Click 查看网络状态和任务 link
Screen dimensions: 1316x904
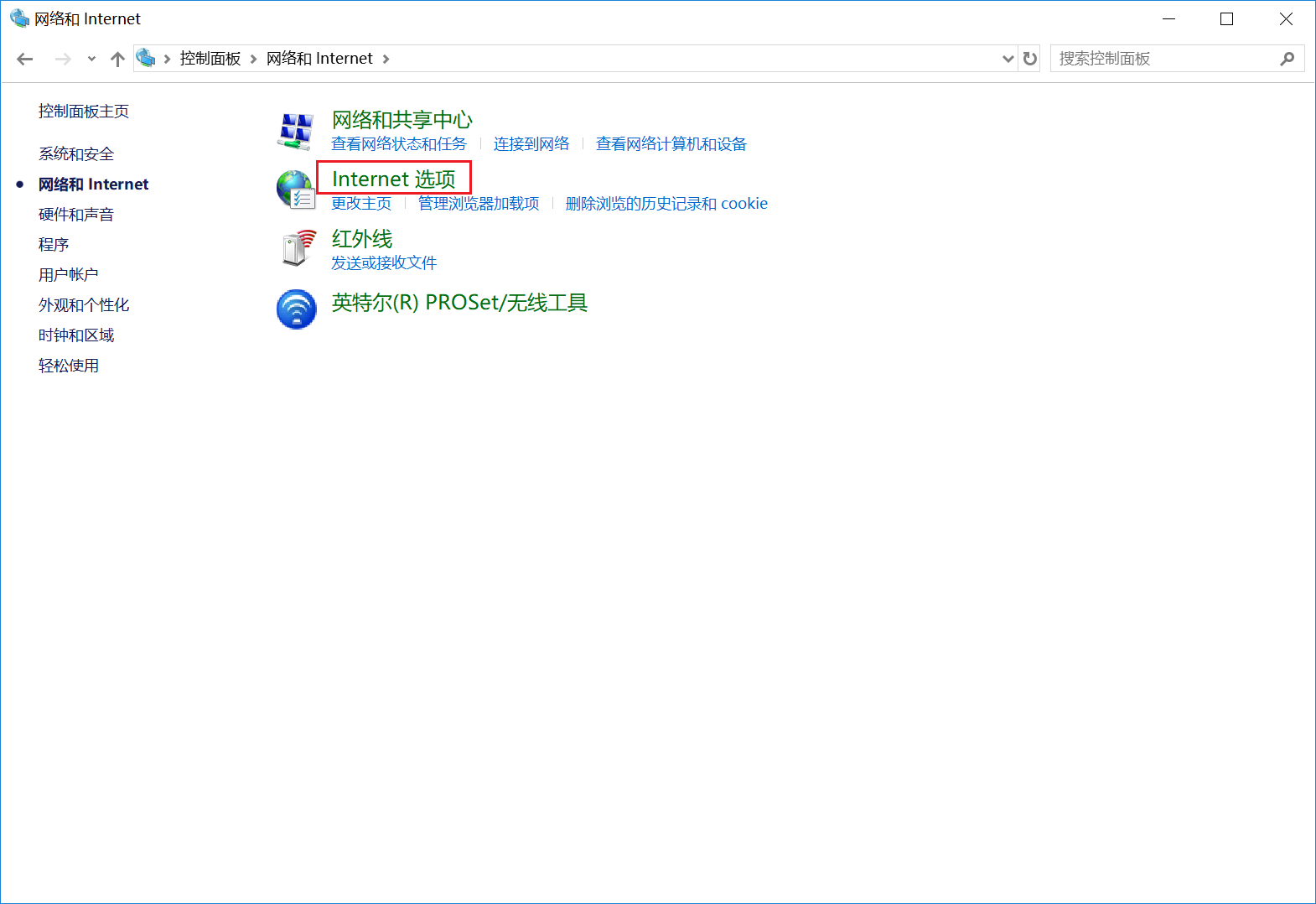coord(398,144)
